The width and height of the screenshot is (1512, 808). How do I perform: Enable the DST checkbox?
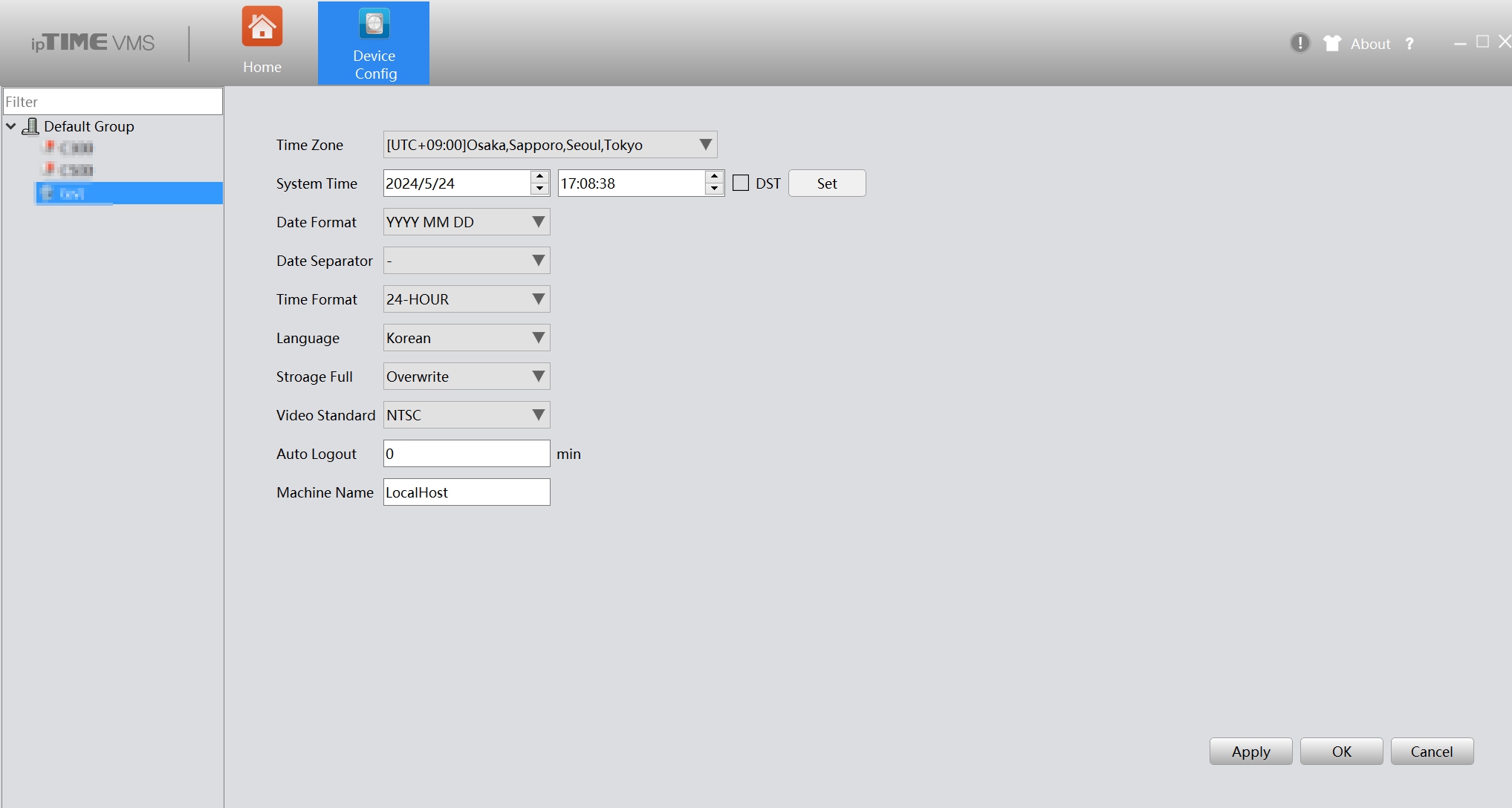(741, 183)
